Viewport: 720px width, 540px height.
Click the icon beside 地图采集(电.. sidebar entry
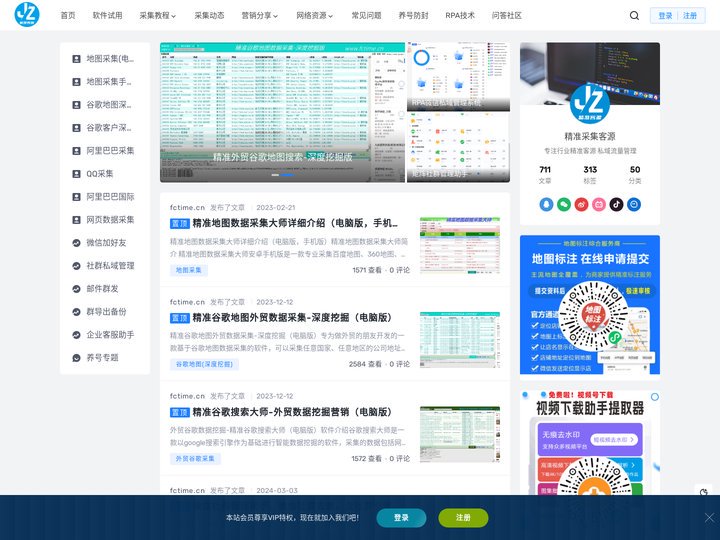pos(77,59)
